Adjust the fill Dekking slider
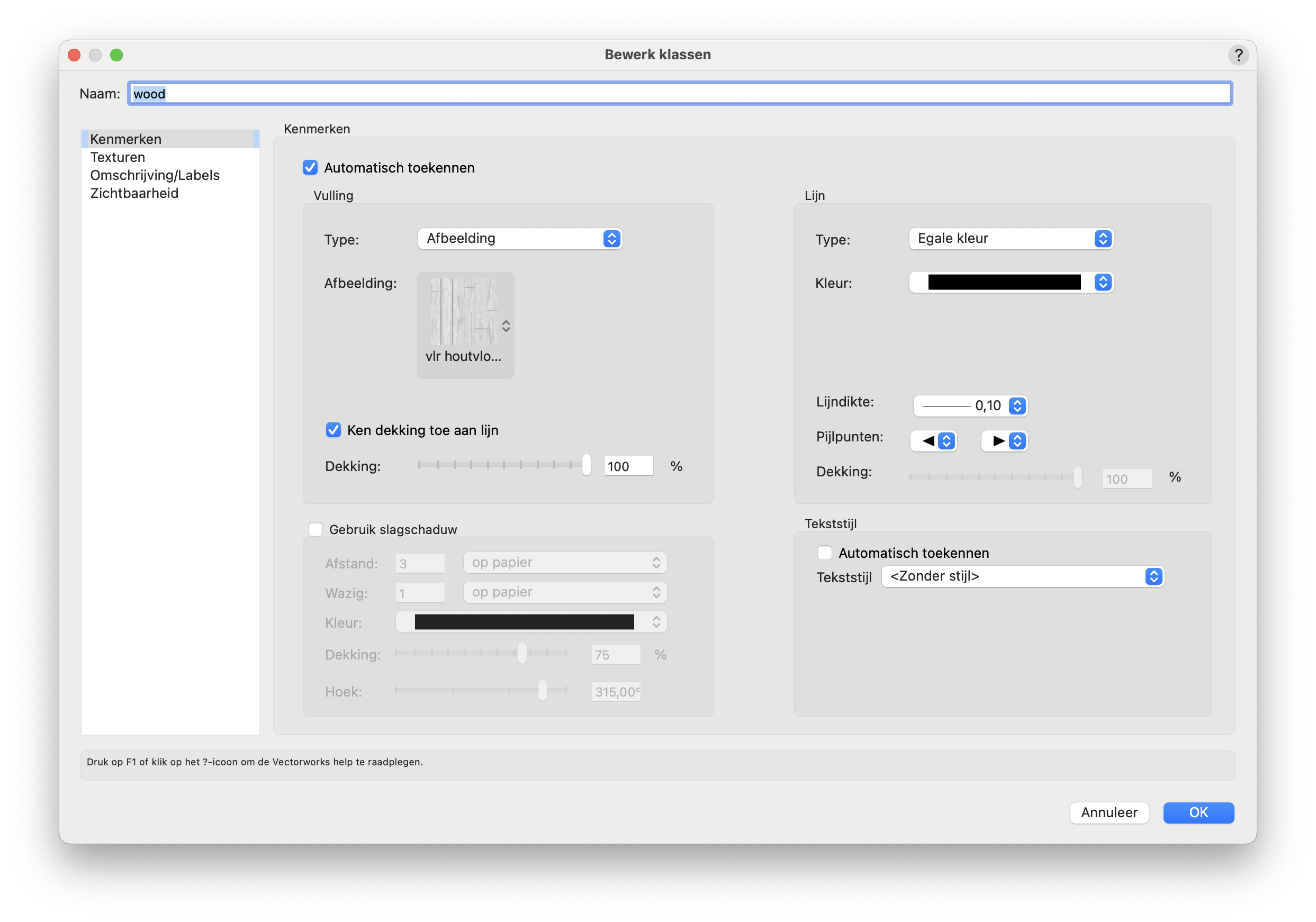The image size is (1316, 922). 587,465
